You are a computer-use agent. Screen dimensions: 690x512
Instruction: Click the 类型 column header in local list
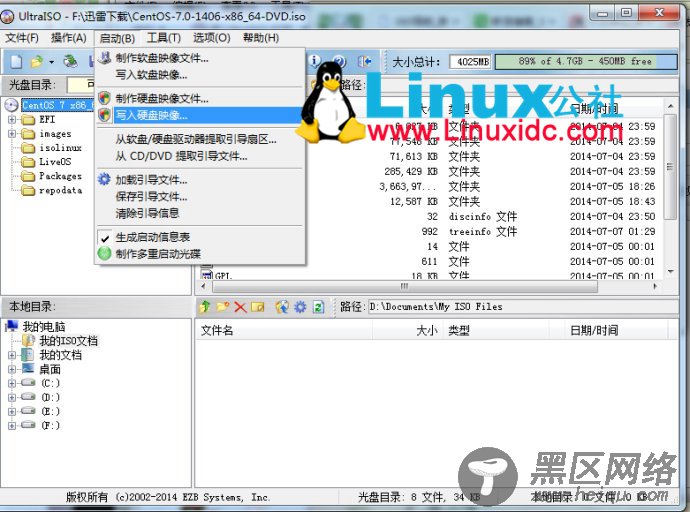click(497, 330)
